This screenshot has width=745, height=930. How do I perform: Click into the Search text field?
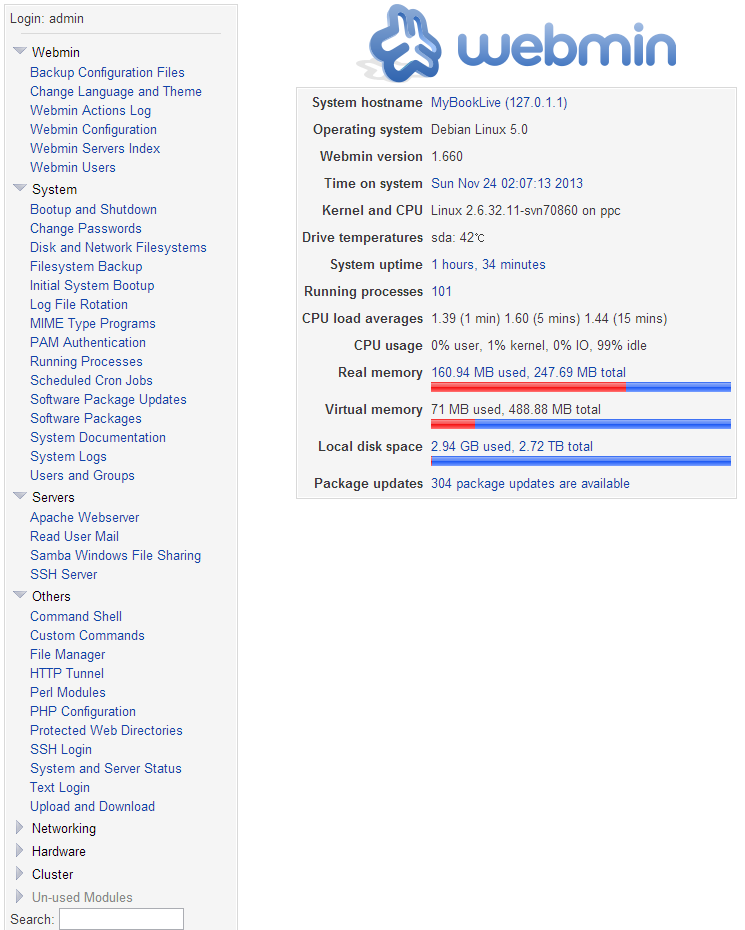click(x=121, y=919)
